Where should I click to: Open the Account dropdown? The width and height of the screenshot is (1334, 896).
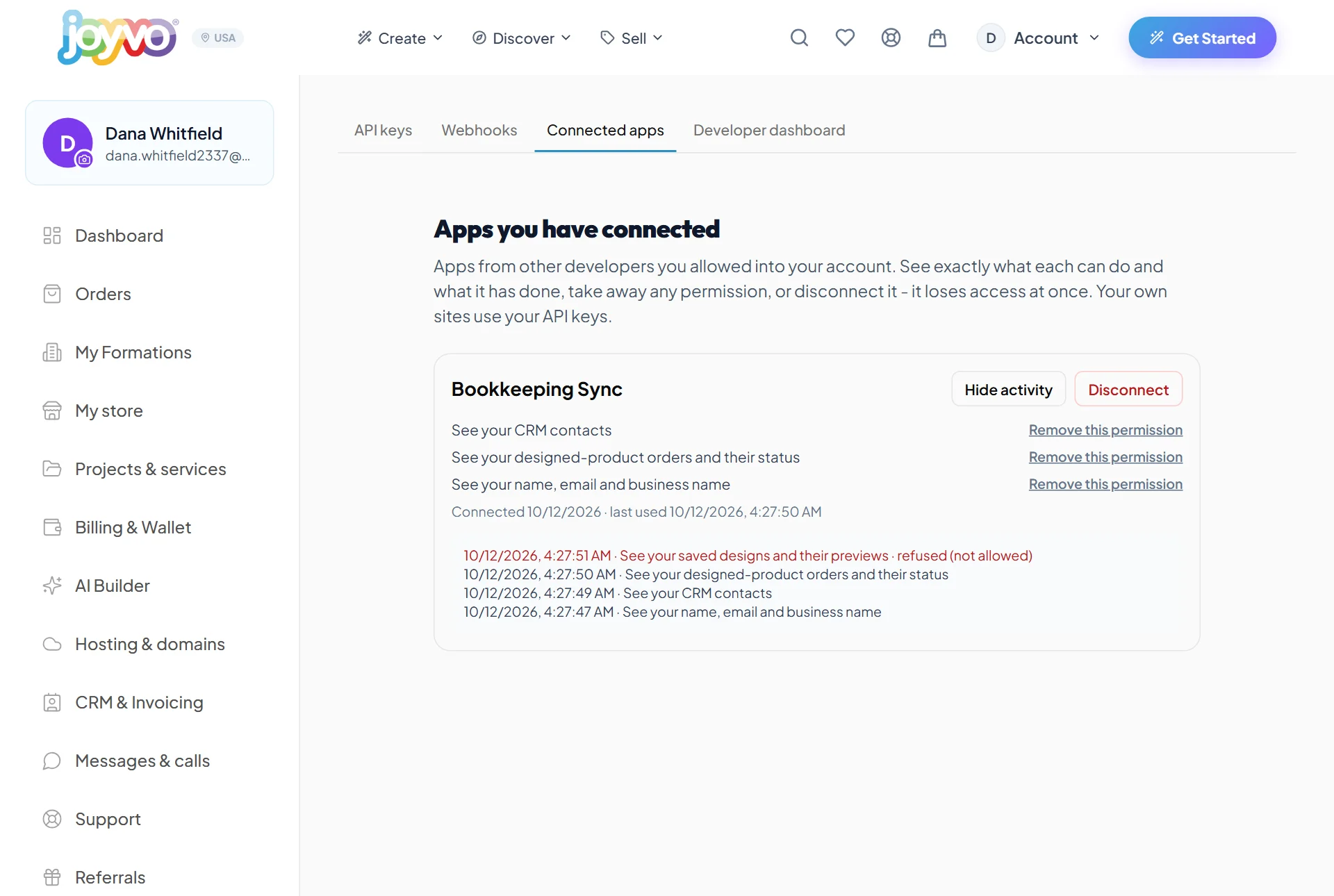coord(1038,38)
